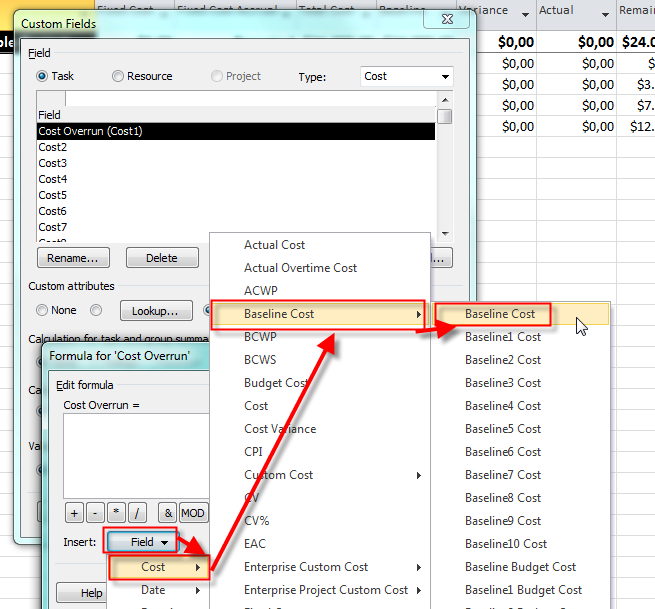Click the Actual column filter arrow
Screen dimensions: 655x609
[x=604, y=12]
